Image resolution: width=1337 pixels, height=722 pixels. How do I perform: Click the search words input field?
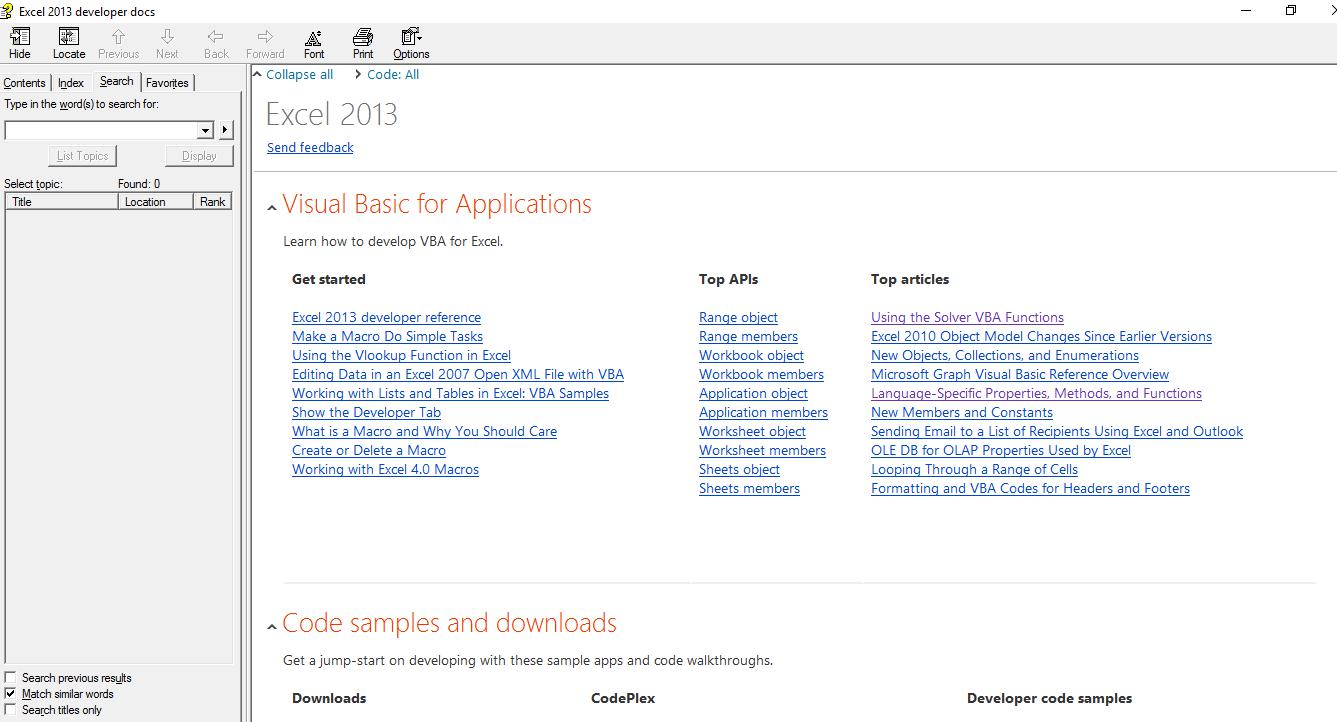point(101,130)
